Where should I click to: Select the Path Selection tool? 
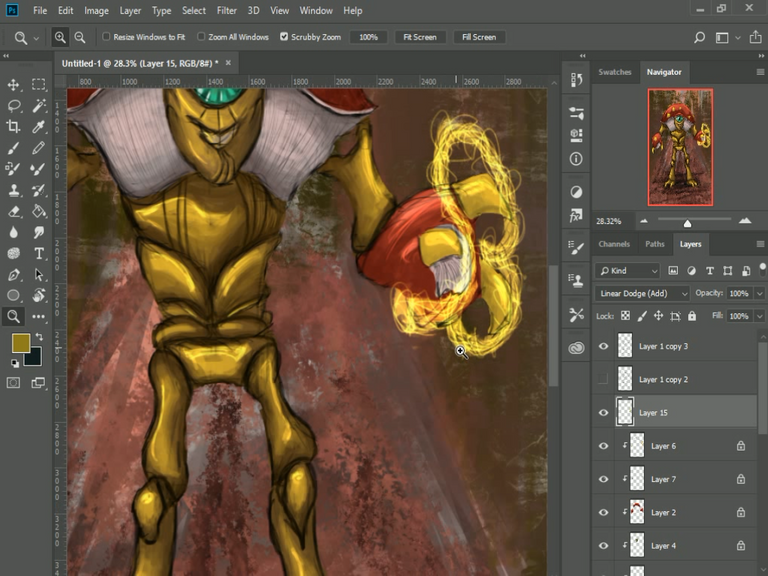39,274
